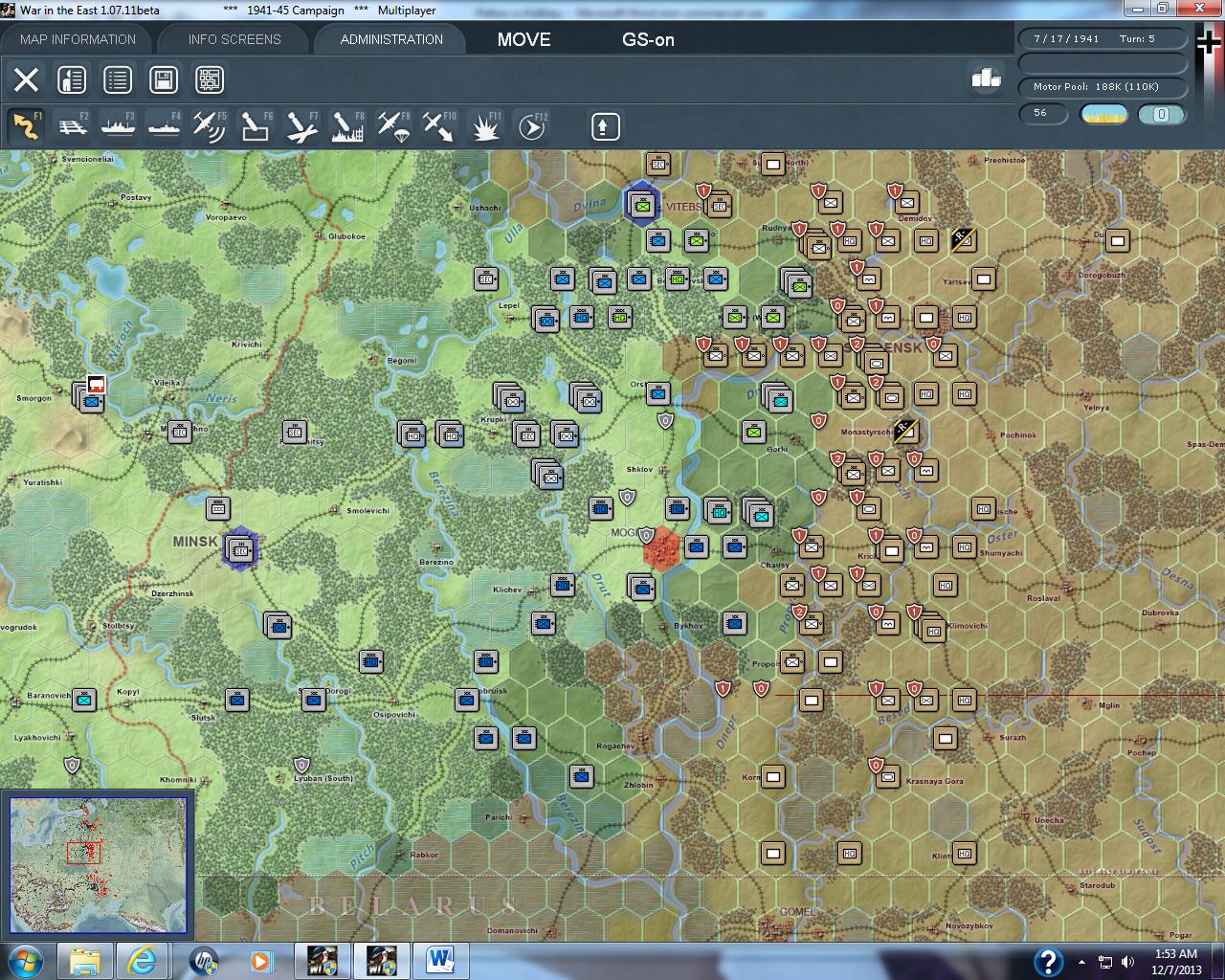Screen dimensions: 1225x980
Task: Open the list/log icon in Administration toolbar
Action: tap(118, 79)
